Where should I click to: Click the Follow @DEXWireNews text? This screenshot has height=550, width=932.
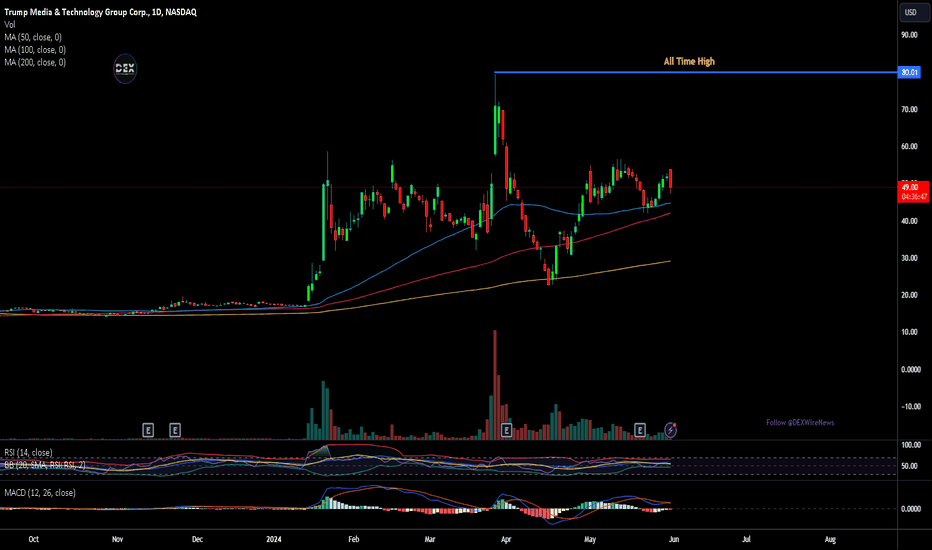pyautogui.click(x=800, y=422)
